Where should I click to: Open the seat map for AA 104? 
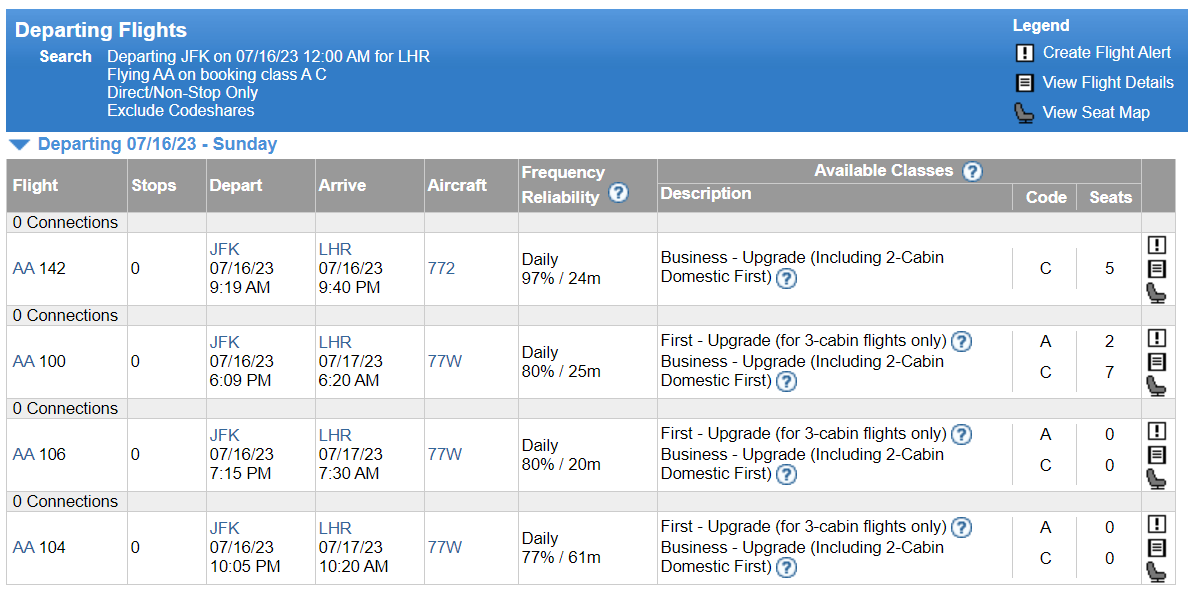(x=1157, y=572)
